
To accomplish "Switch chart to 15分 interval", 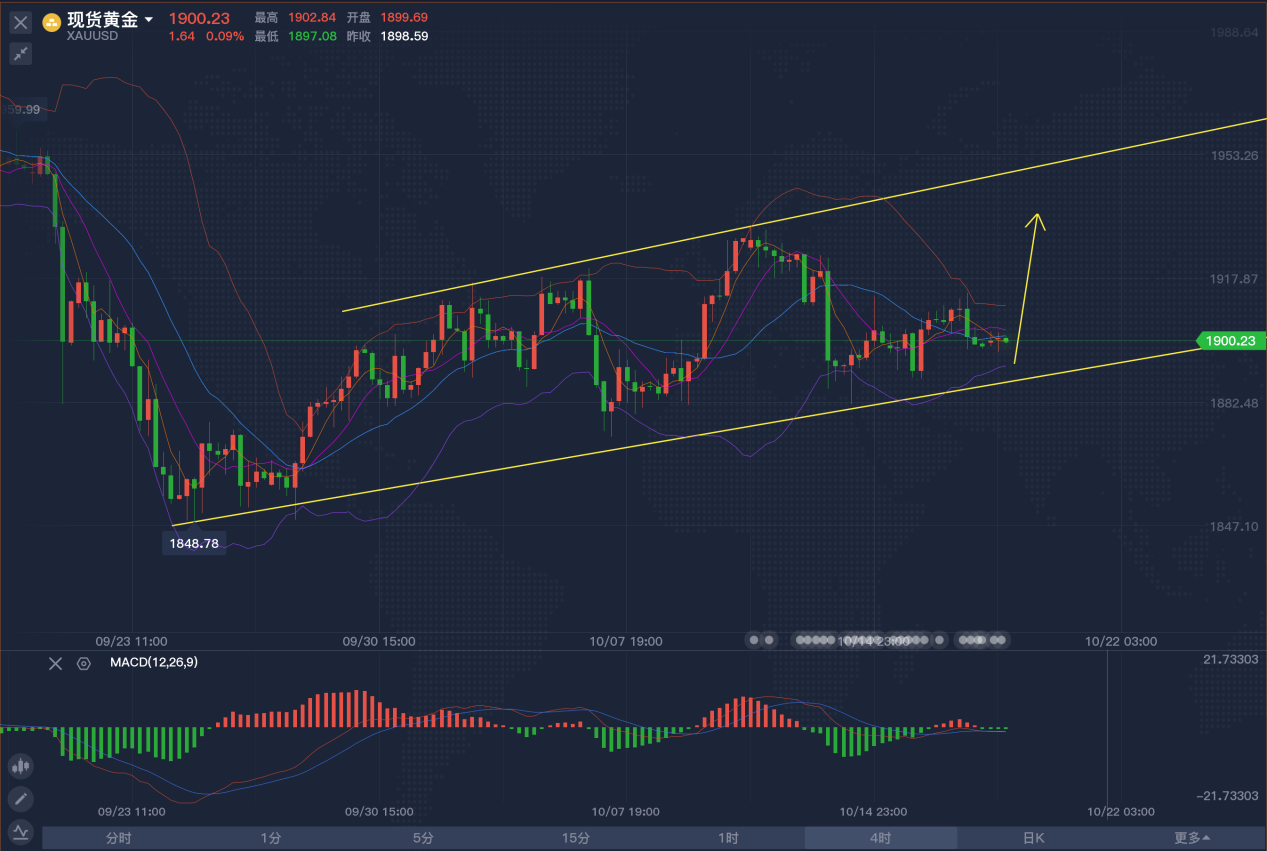I will click(x=575, y=838).
